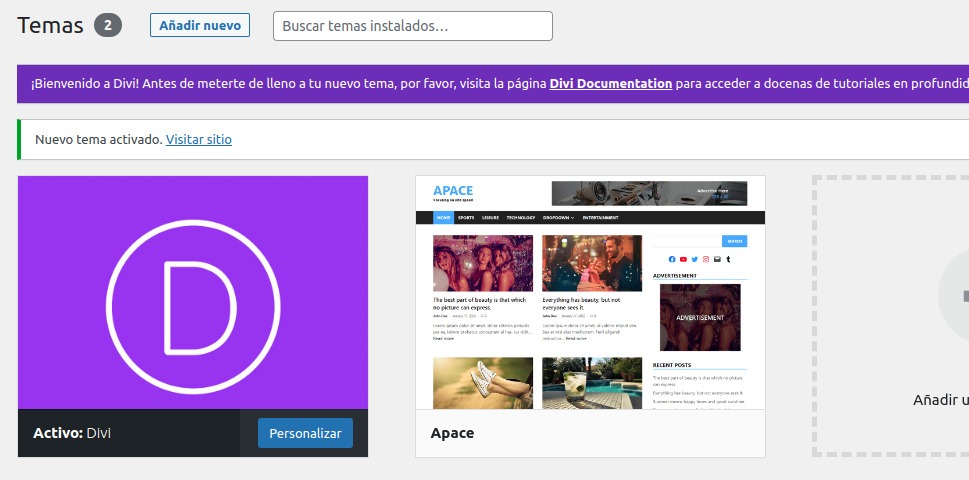Click the add new theme placeholder box
This screenshot has width=969, height=480.
[891, 316]
